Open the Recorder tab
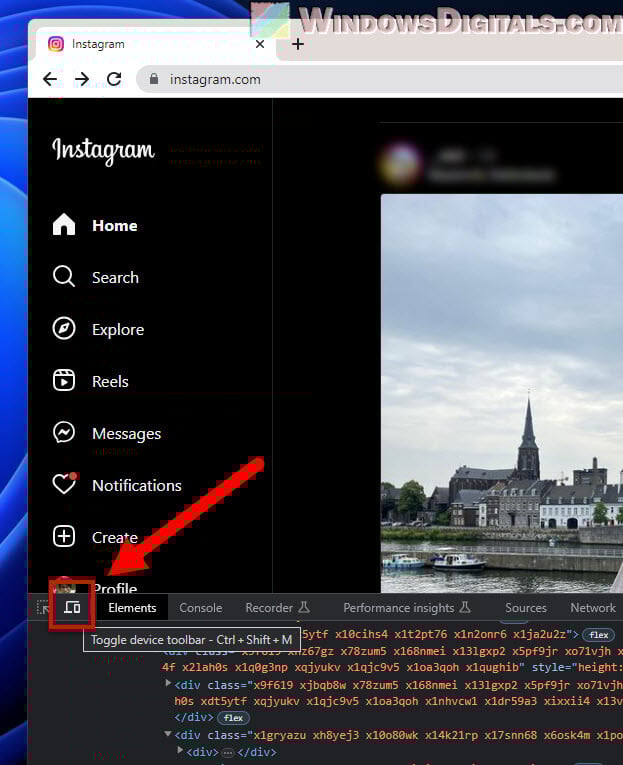 pyautogui.click(x=277, y=608)
